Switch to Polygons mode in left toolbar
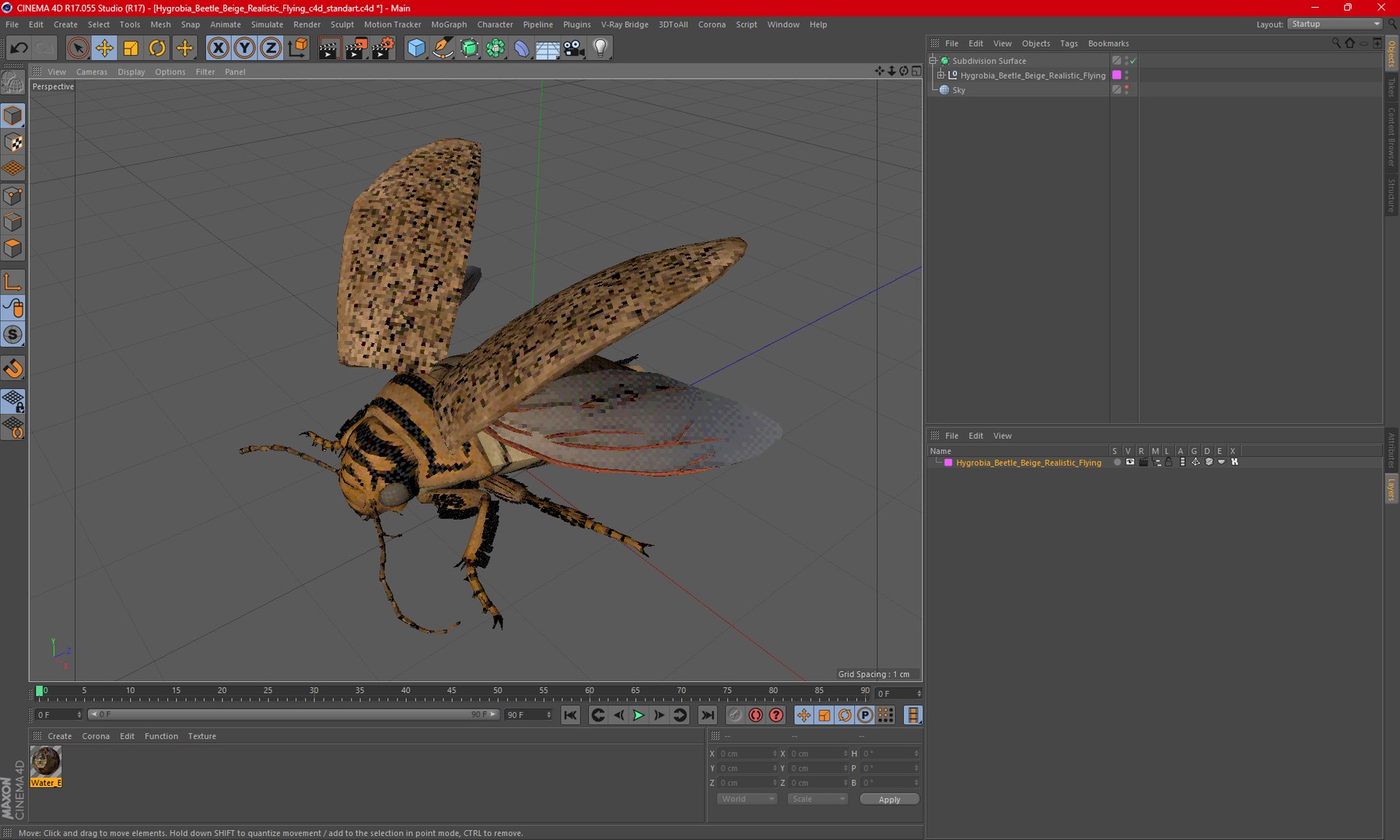This screenshot has width=1400, height=840. coord(13,249)
